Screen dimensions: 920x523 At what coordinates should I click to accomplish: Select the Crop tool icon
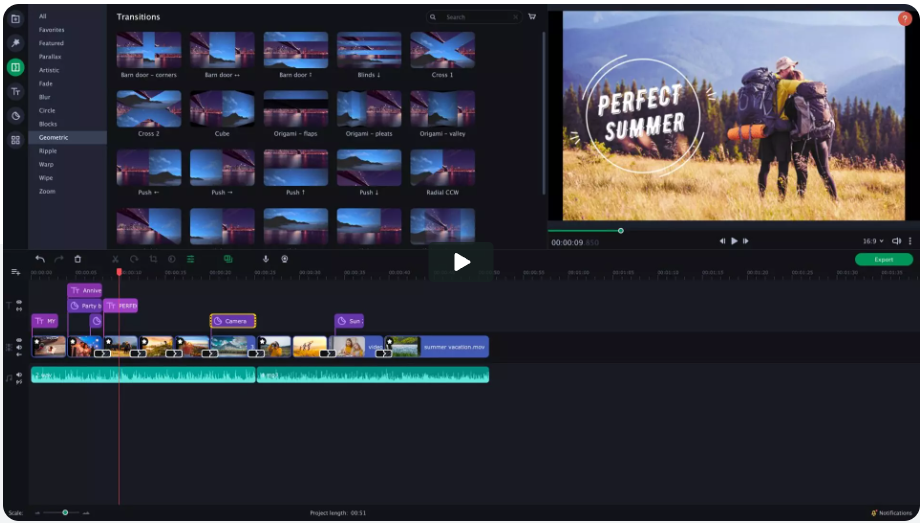tap(153, 259)
